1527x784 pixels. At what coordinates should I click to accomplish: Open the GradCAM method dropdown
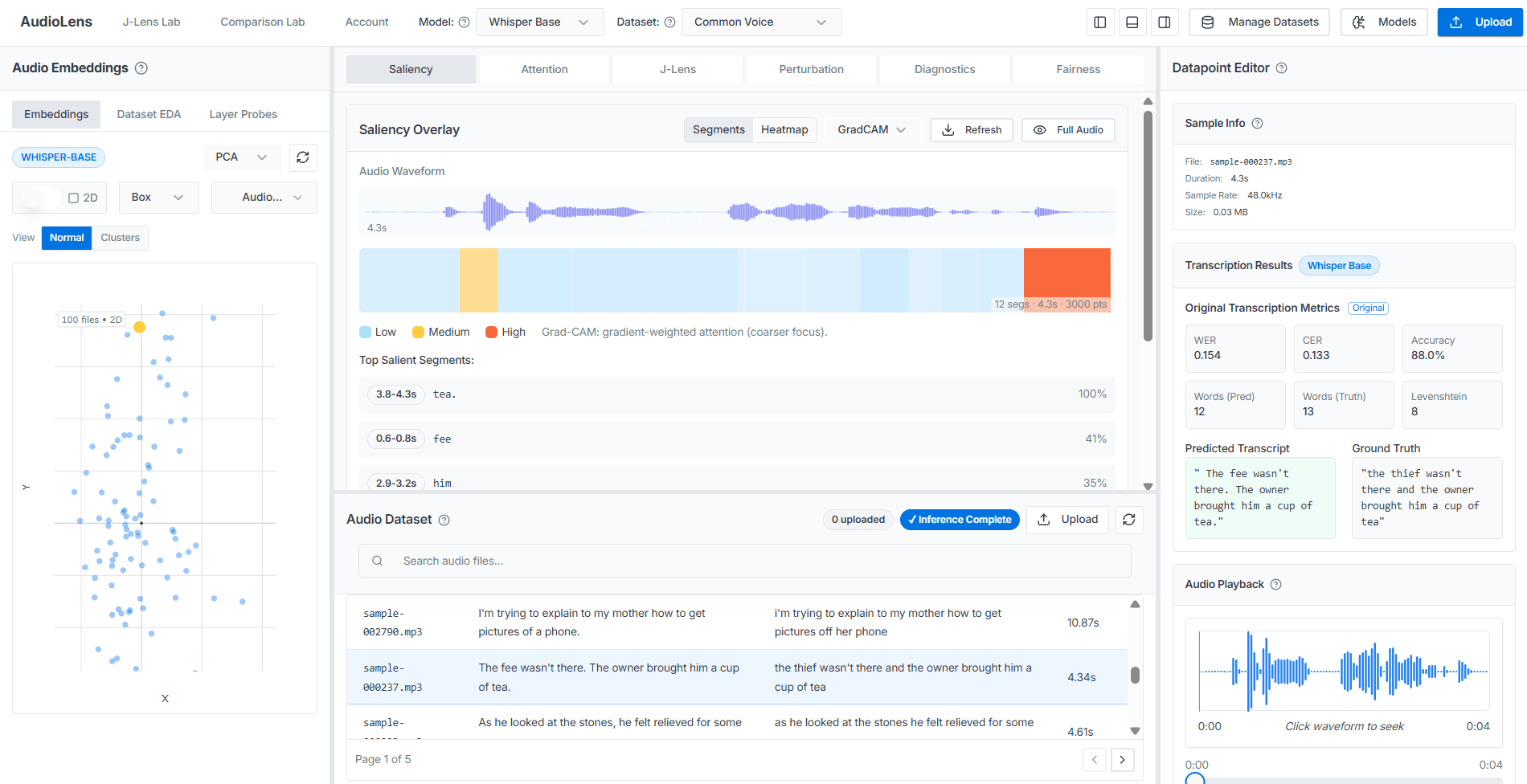(872, 130)
